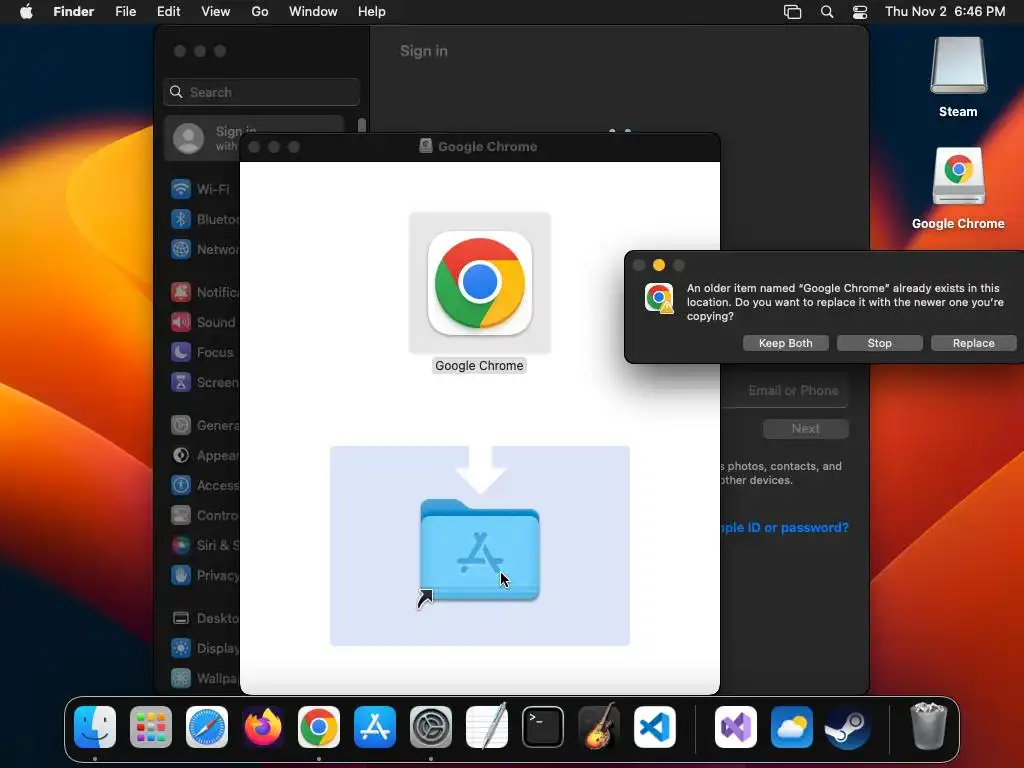Click the Stage Manager icon in menu bar

pos(792,12)
